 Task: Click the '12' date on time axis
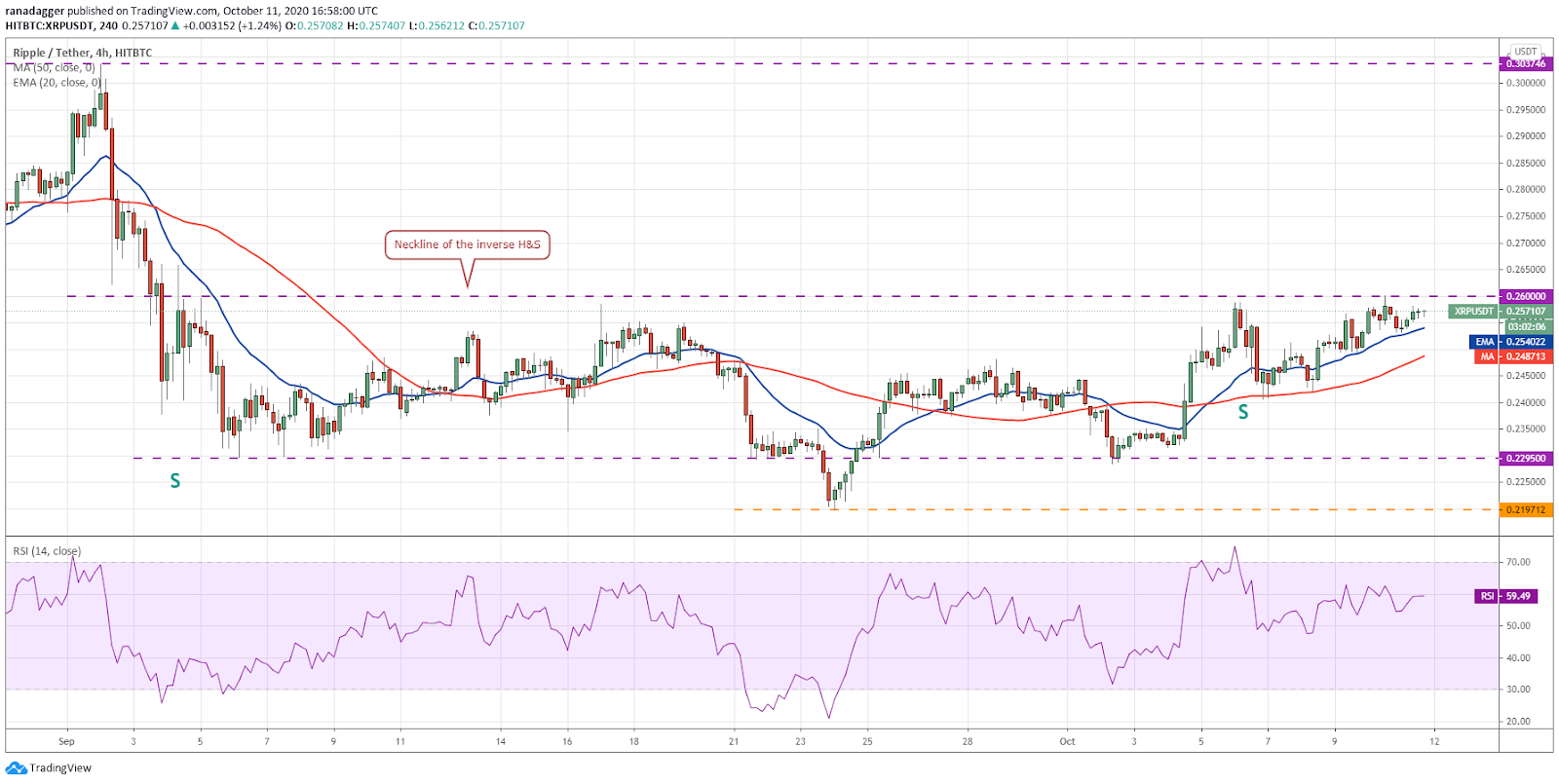[1434, 741]
